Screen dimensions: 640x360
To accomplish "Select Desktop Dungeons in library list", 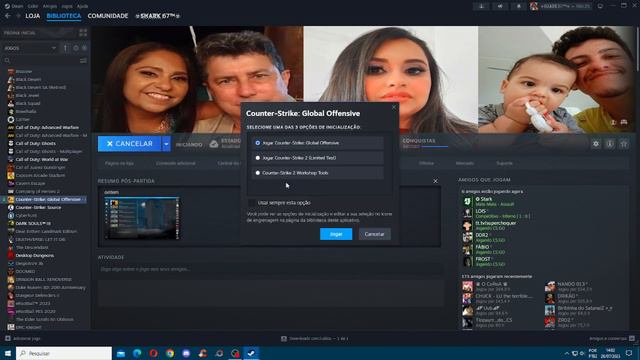I will coord(35,256).
